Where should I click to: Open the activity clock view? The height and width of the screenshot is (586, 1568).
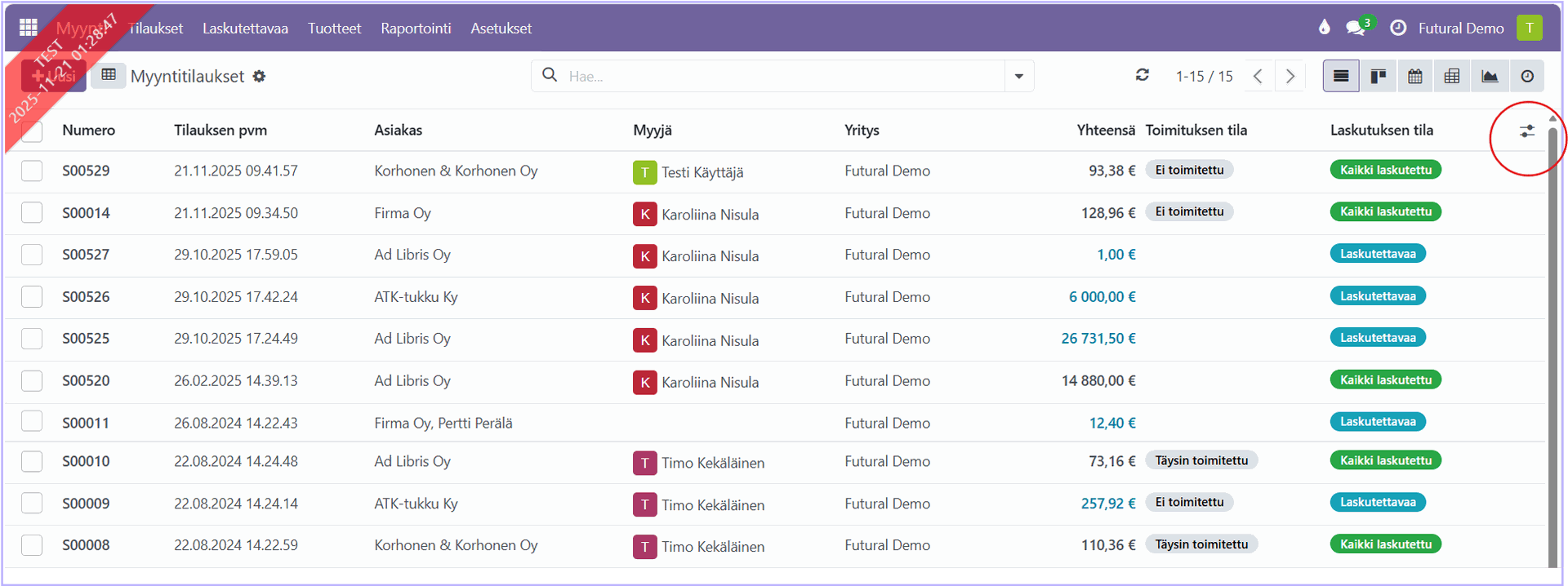pyautogui.click(x=1527, y=76)
